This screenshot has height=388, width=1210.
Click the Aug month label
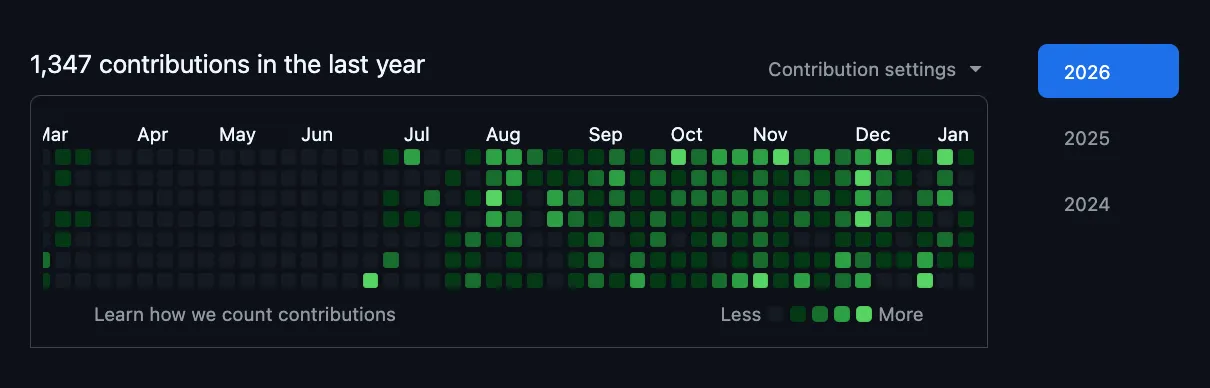(503, 134)
